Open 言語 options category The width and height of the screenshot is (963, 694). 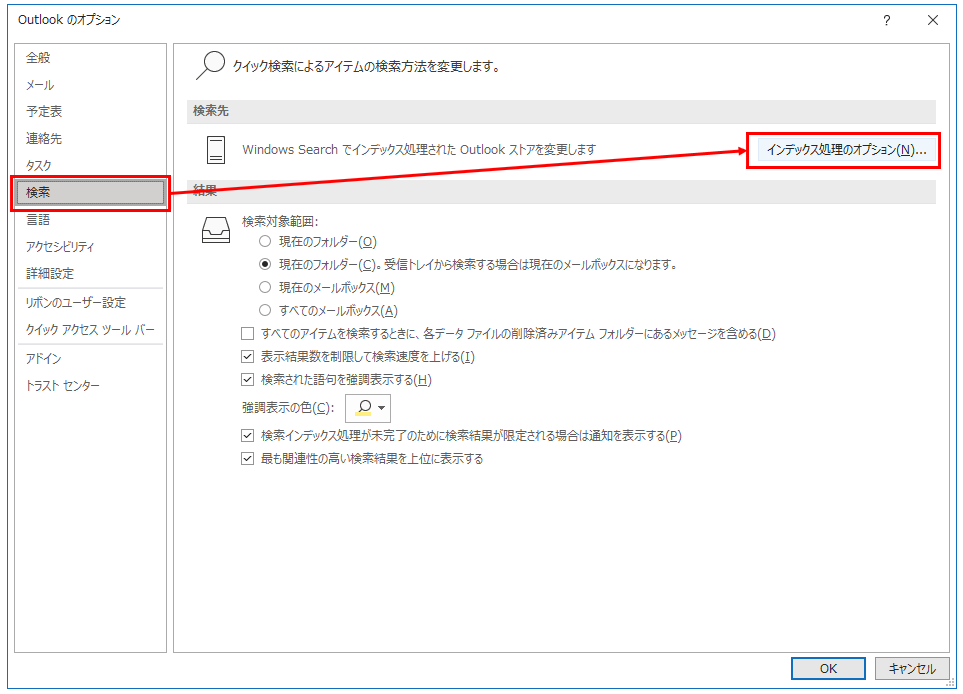point(90,219)
